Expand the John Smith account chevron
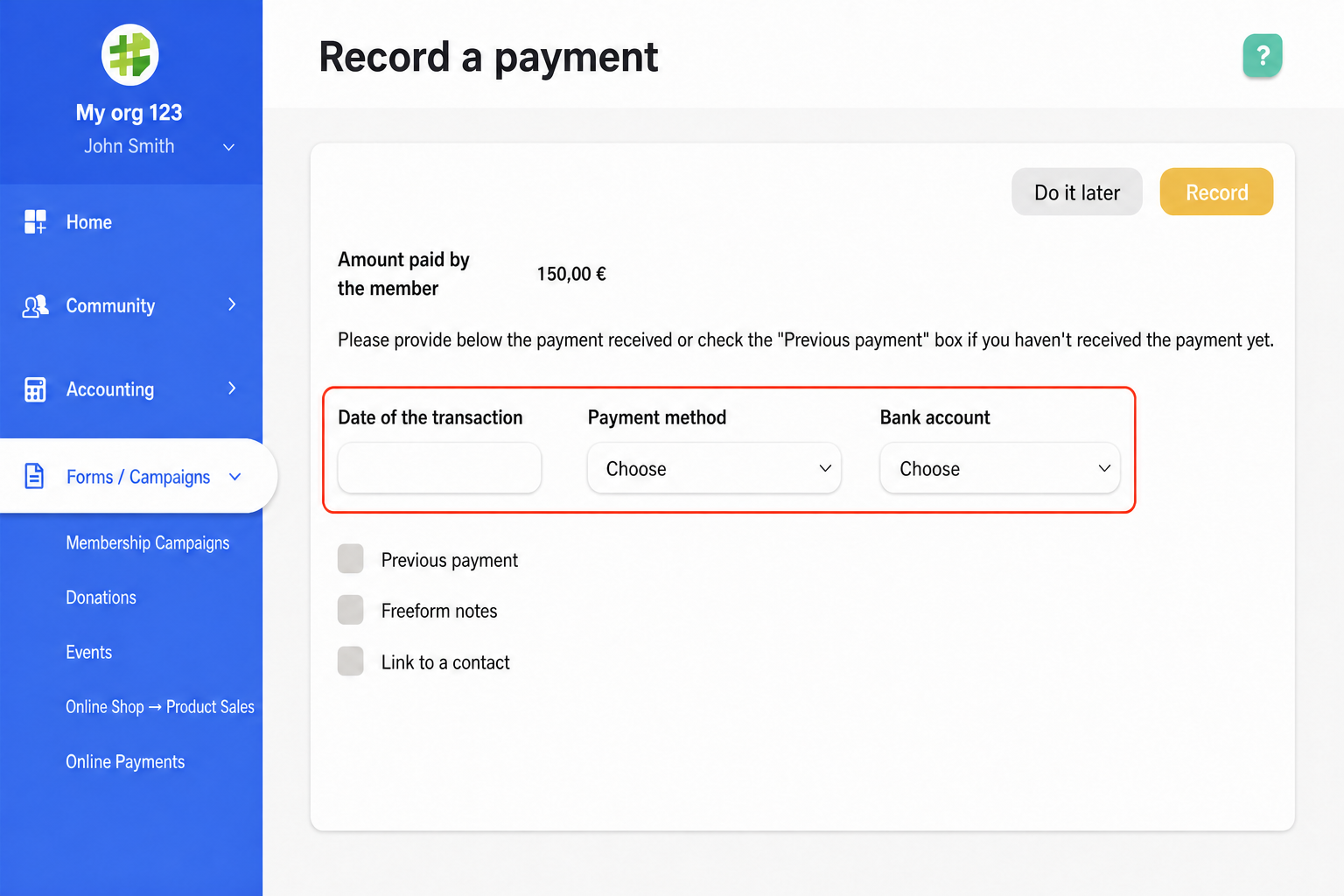 [x=228, y=147]
